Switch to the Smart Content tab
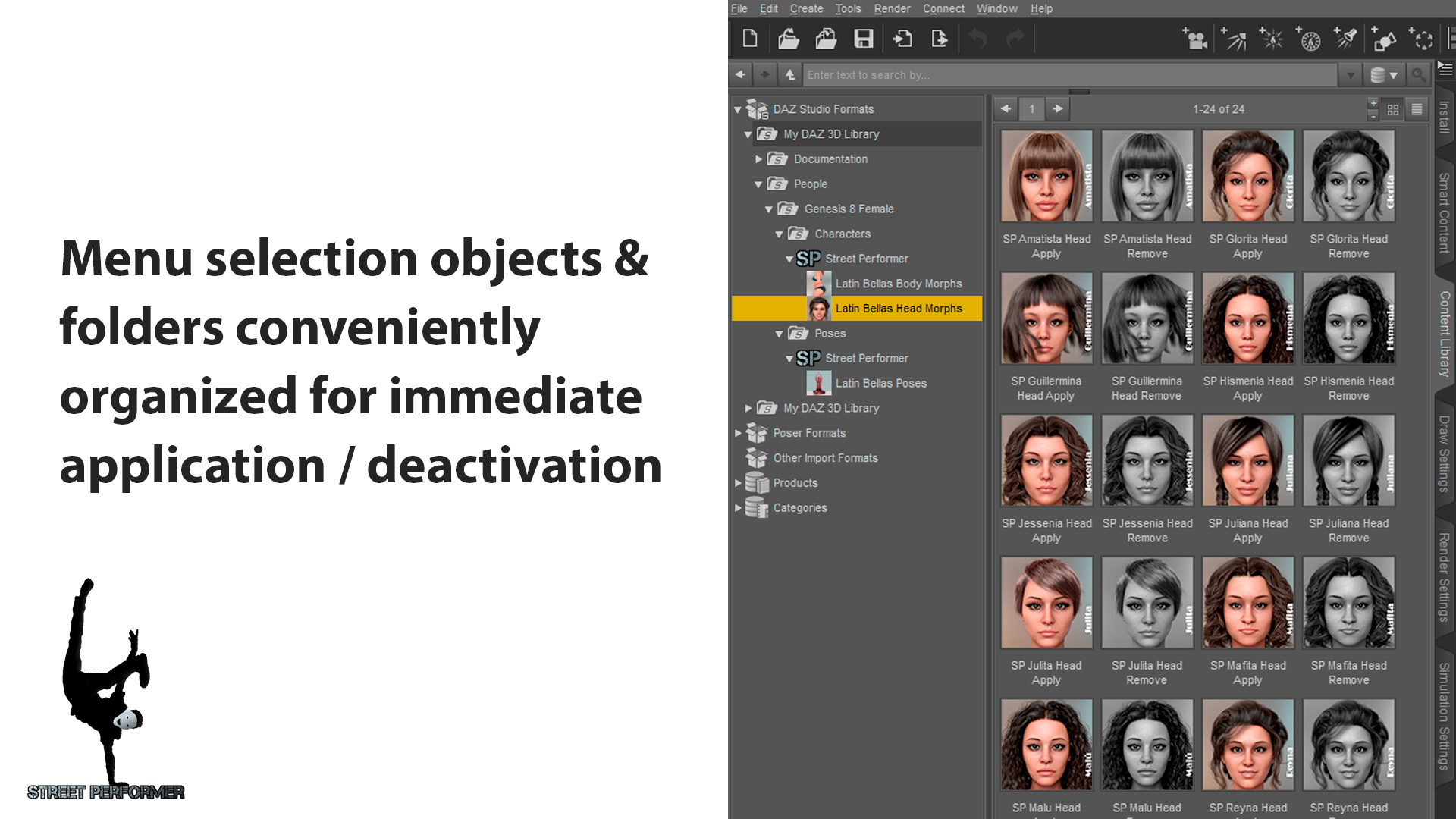The height and width of the screenshot is (819, 1456). [x=1444, y=212]
